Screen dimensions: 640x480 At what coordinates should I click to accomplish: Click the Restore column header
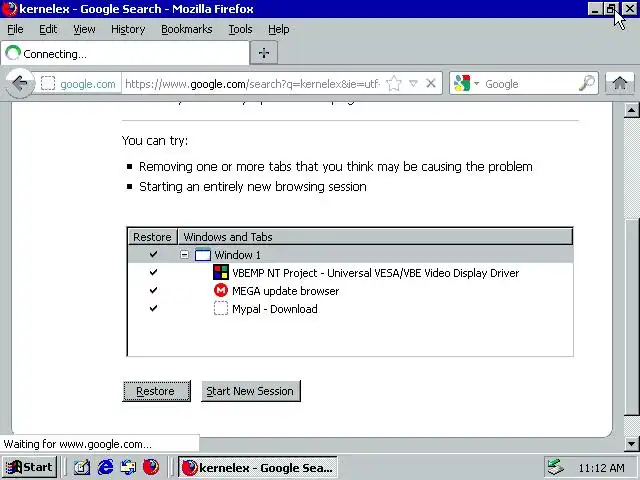[152, 237]
